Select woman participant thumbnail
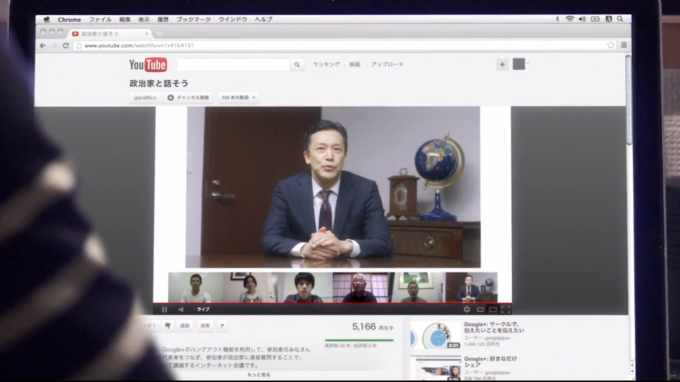Image resolution: width=680 pixels, height=382 pixels. tap(250, 287)
